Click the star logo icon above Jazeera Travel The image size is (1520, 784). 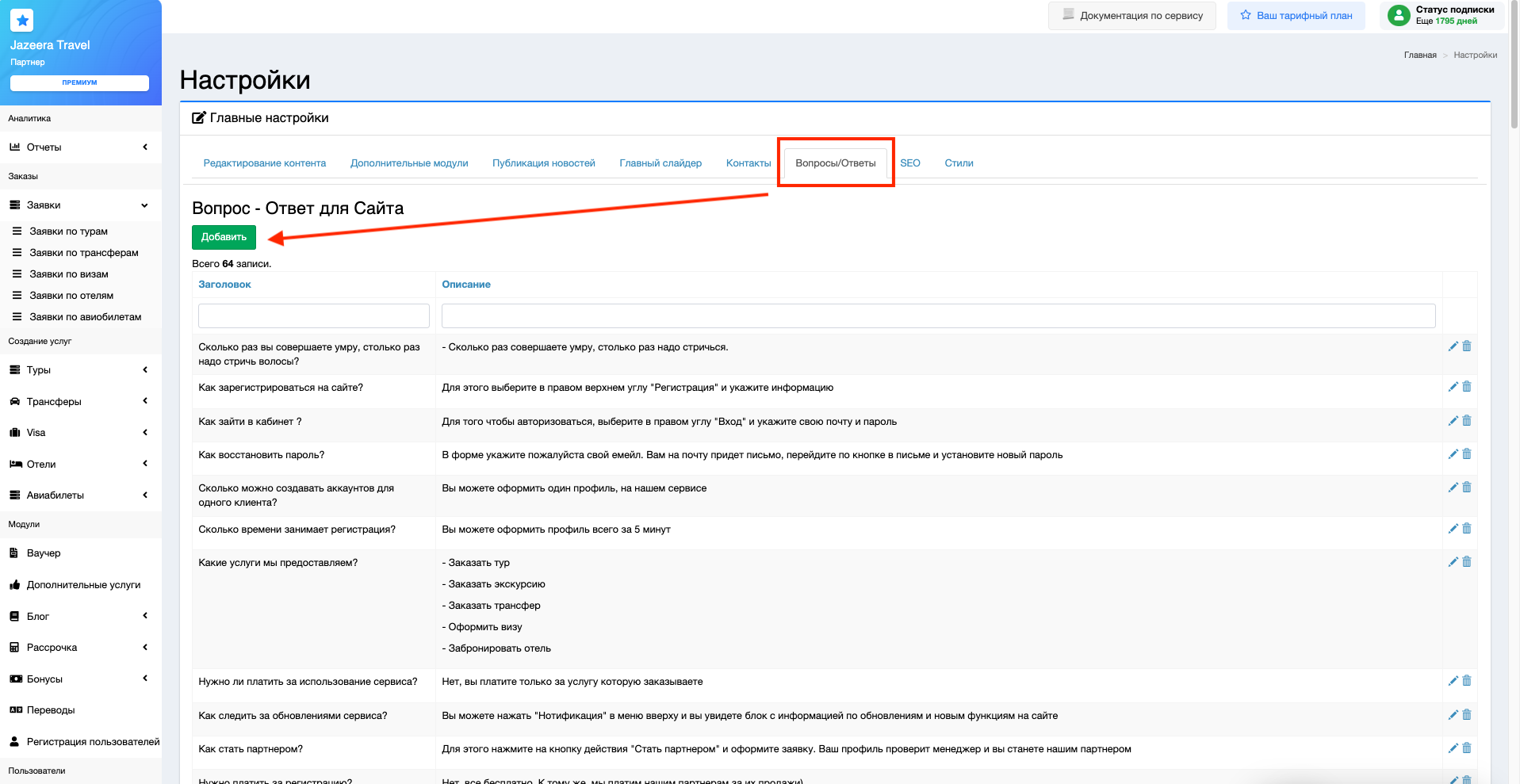pos(22,21)
